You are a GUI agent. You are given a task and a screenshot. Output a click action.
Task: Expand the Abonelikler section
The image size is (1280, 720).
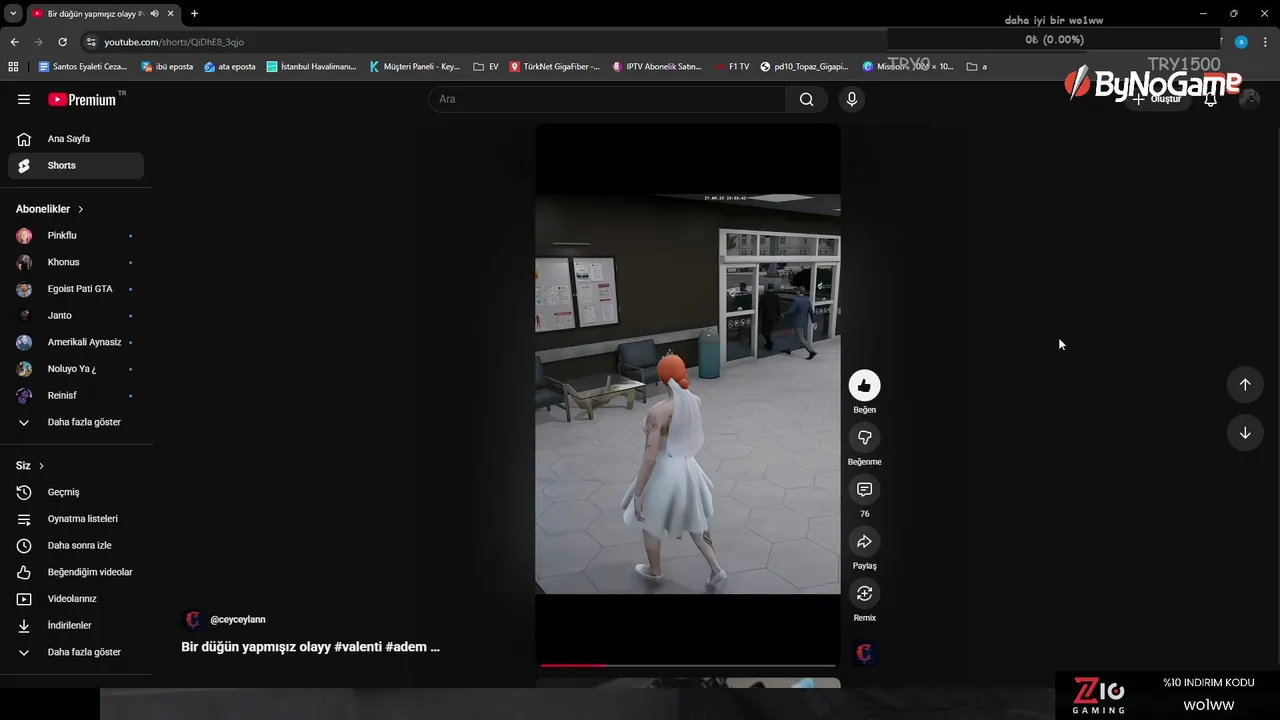pyautogui.click(x=50, y=209)
